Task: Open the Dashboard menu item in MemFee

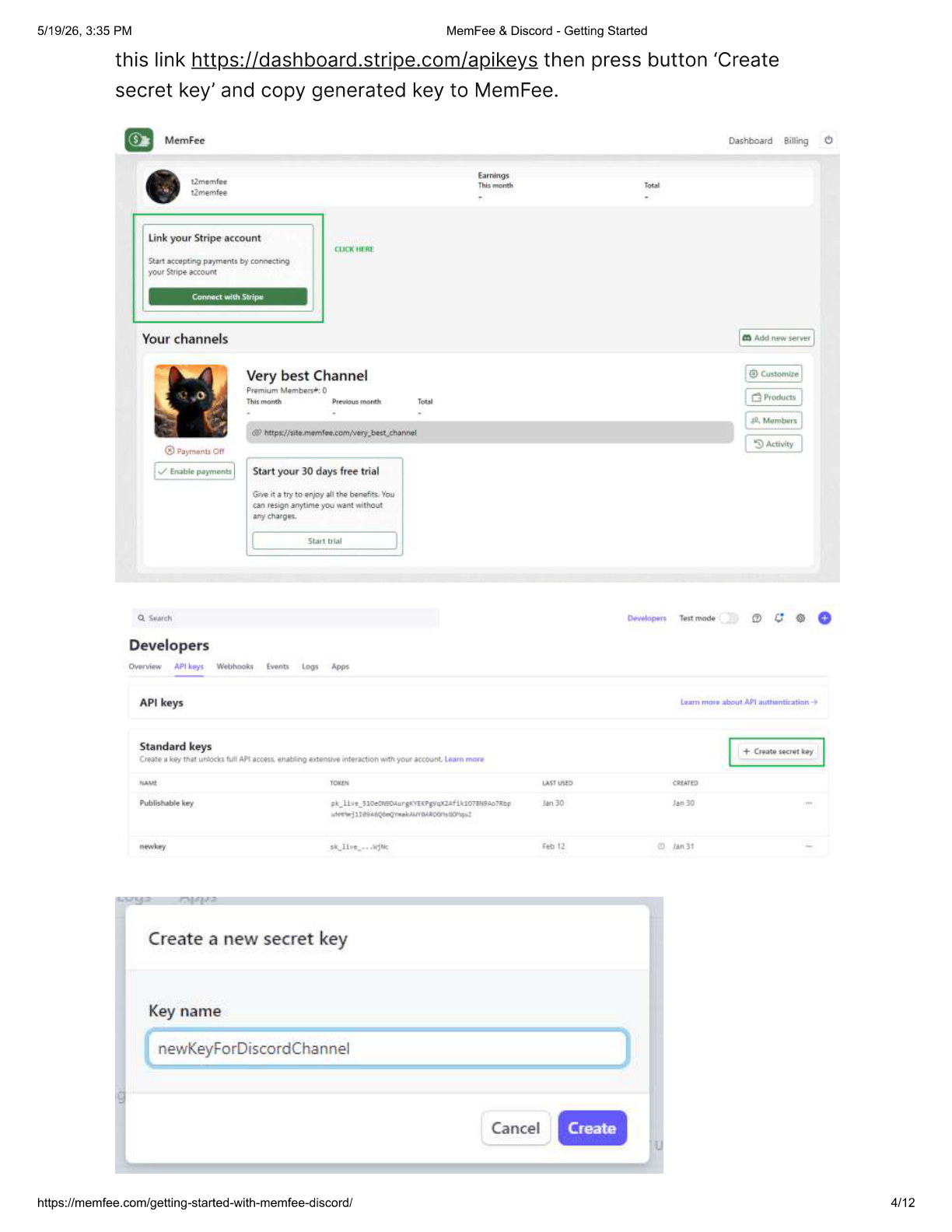Action: pyautogui.click(x=750, y=141)
